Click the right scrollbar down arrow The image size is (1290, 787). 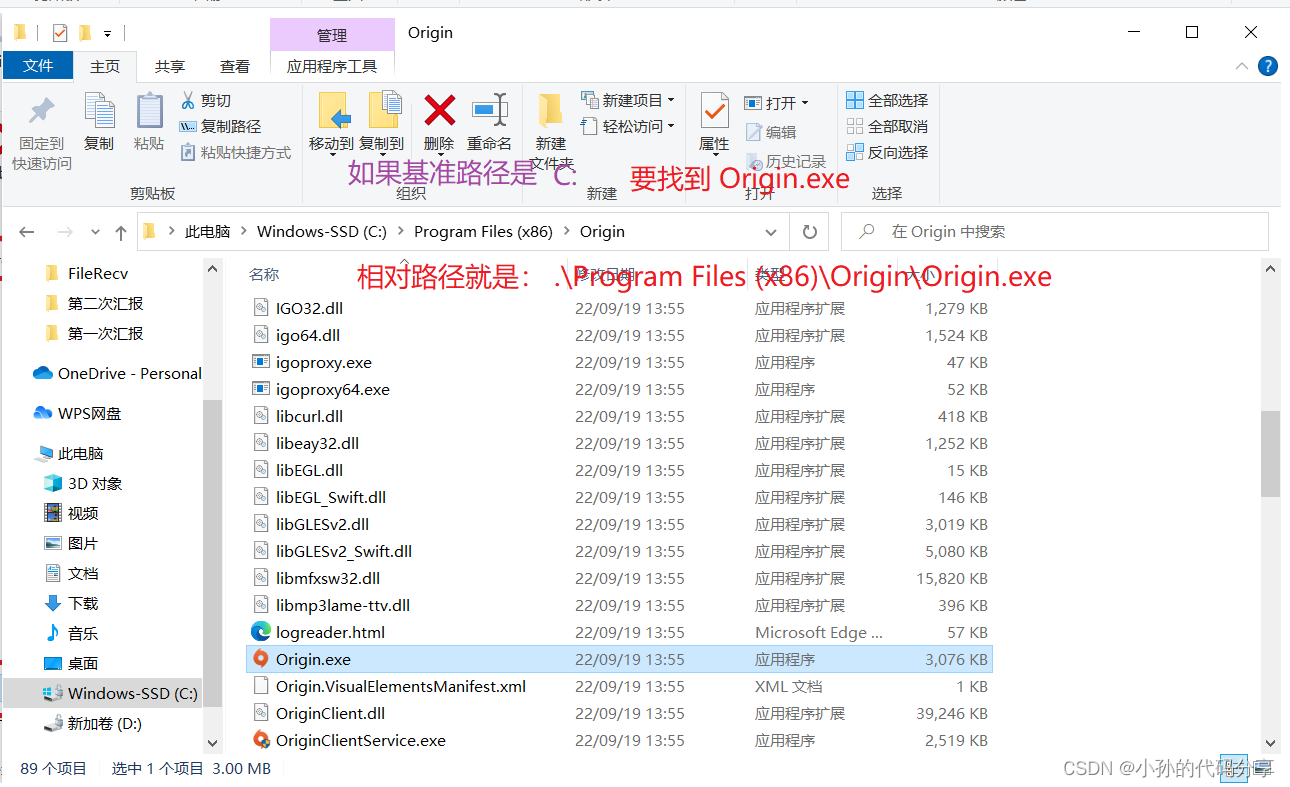[x=1270, y=744]
